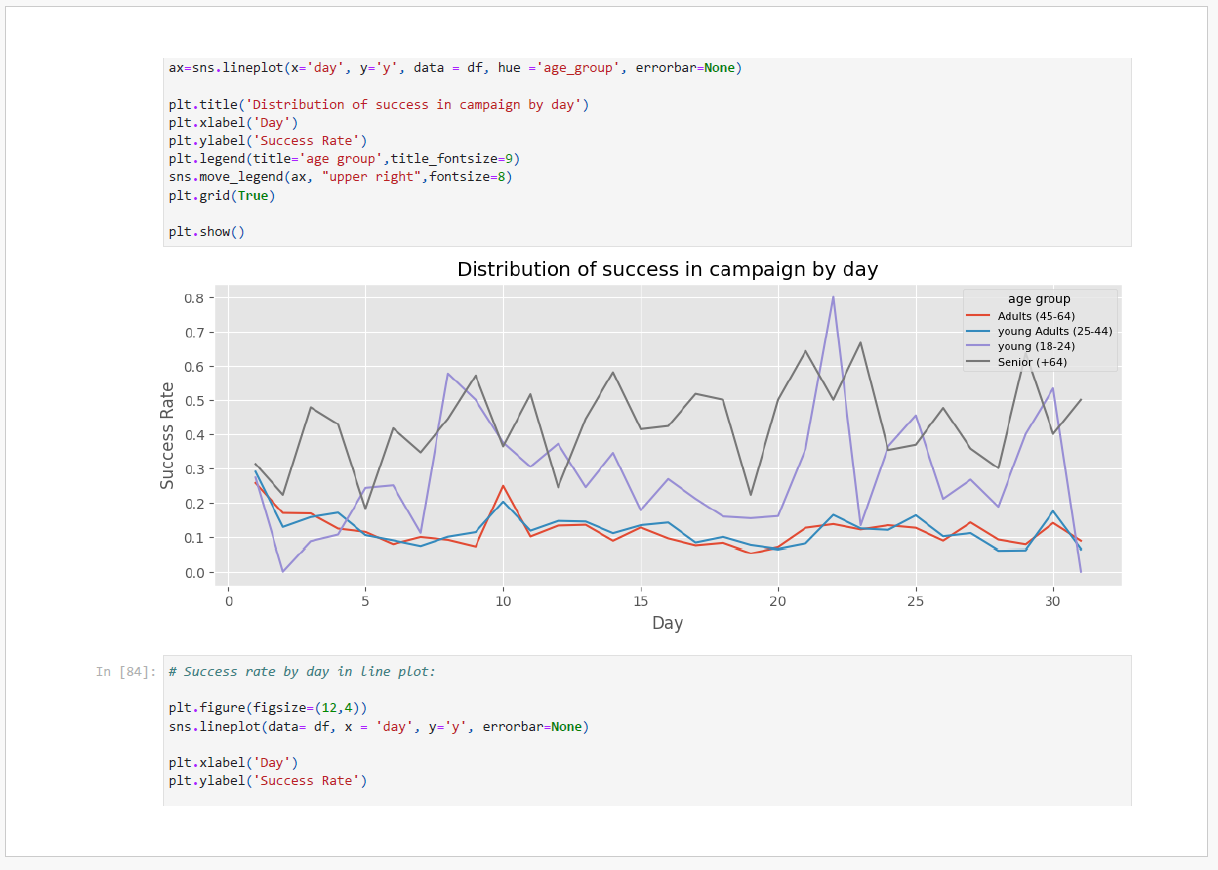Click the 'Success Rate' y-axis label
This screenshot has height=870, width=1218.
point(167,435)
